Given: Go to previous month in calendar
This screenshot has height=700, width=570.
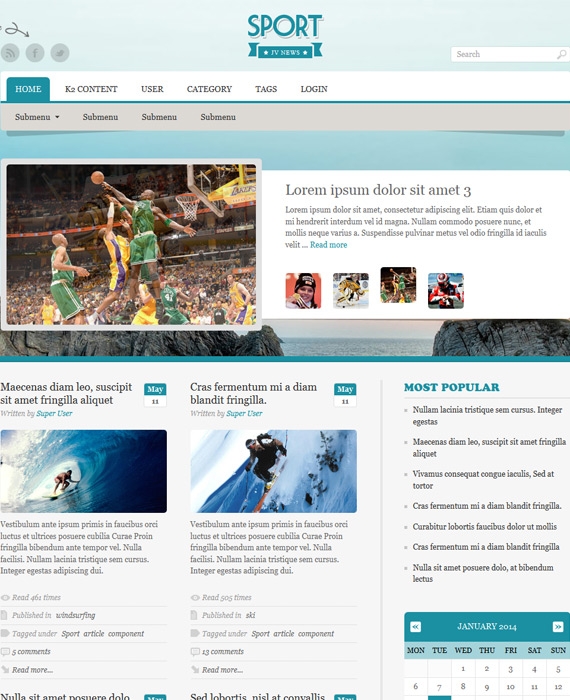Looking at the screenshot, I should (x=415, y=626).
